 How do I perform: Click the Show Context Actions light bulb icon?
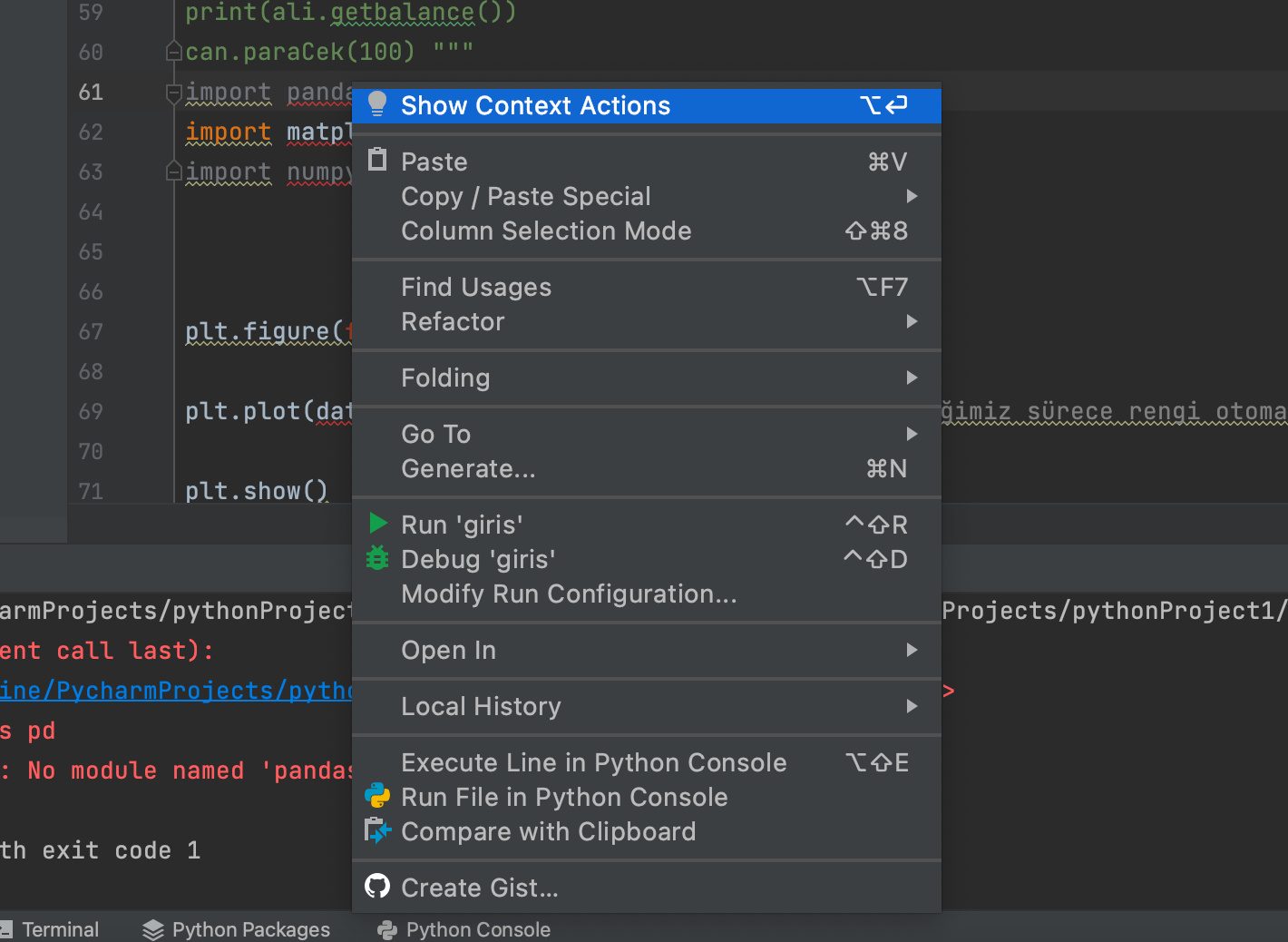click(x=377, y=103)
